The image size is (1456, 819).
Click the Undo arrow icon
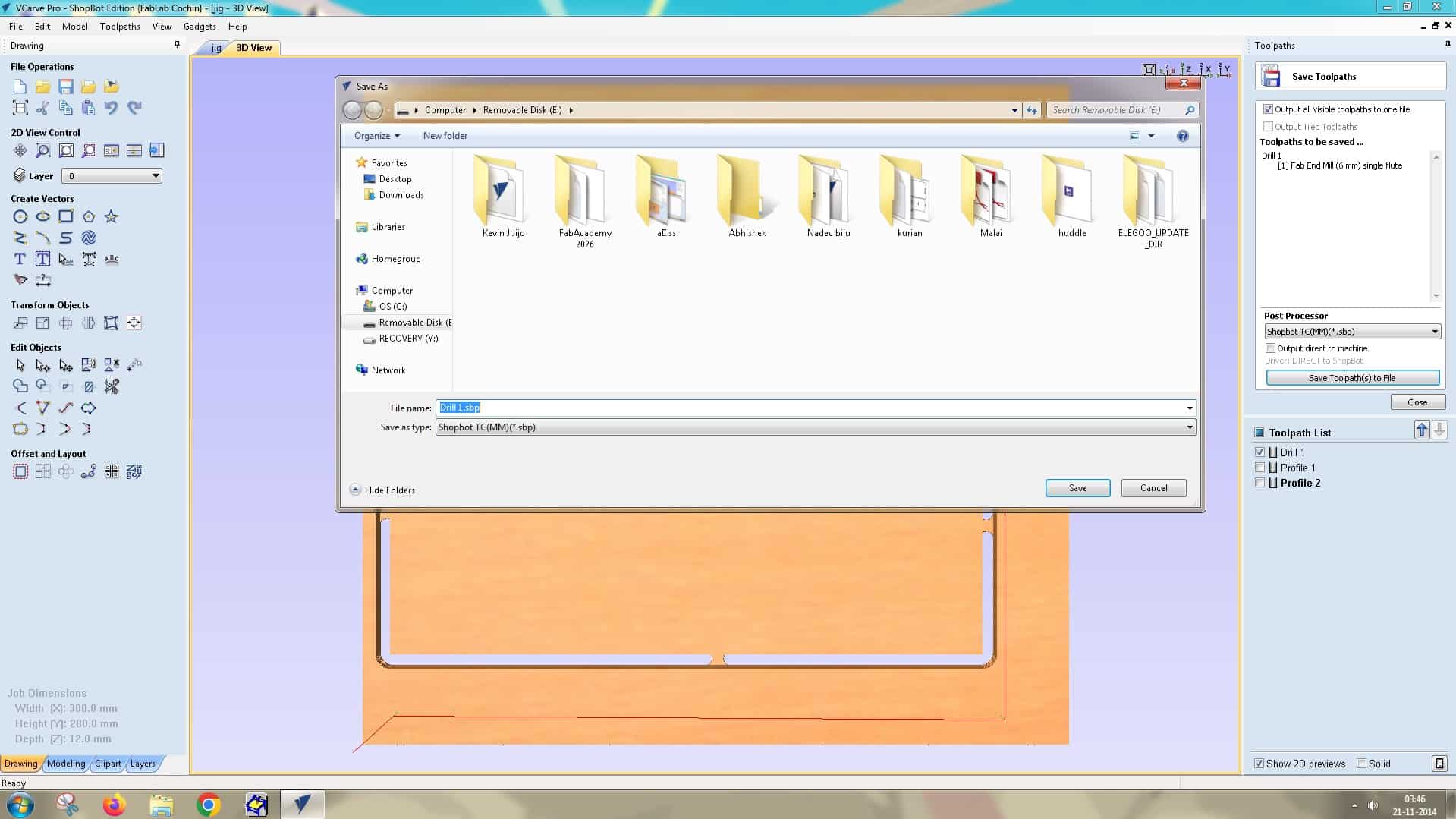[112, 108]
